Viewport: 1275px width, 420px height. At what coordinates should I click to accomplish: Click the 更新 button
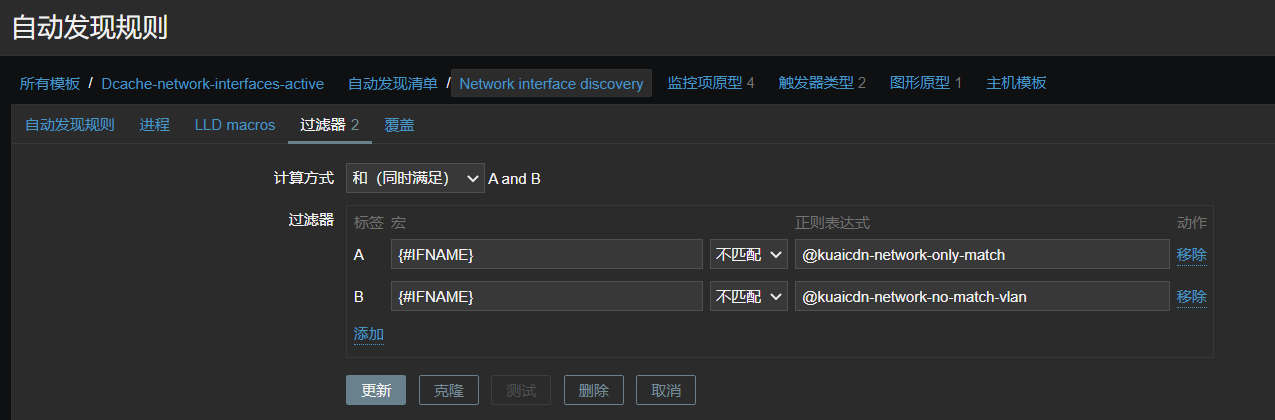click(x=376, y=390)
